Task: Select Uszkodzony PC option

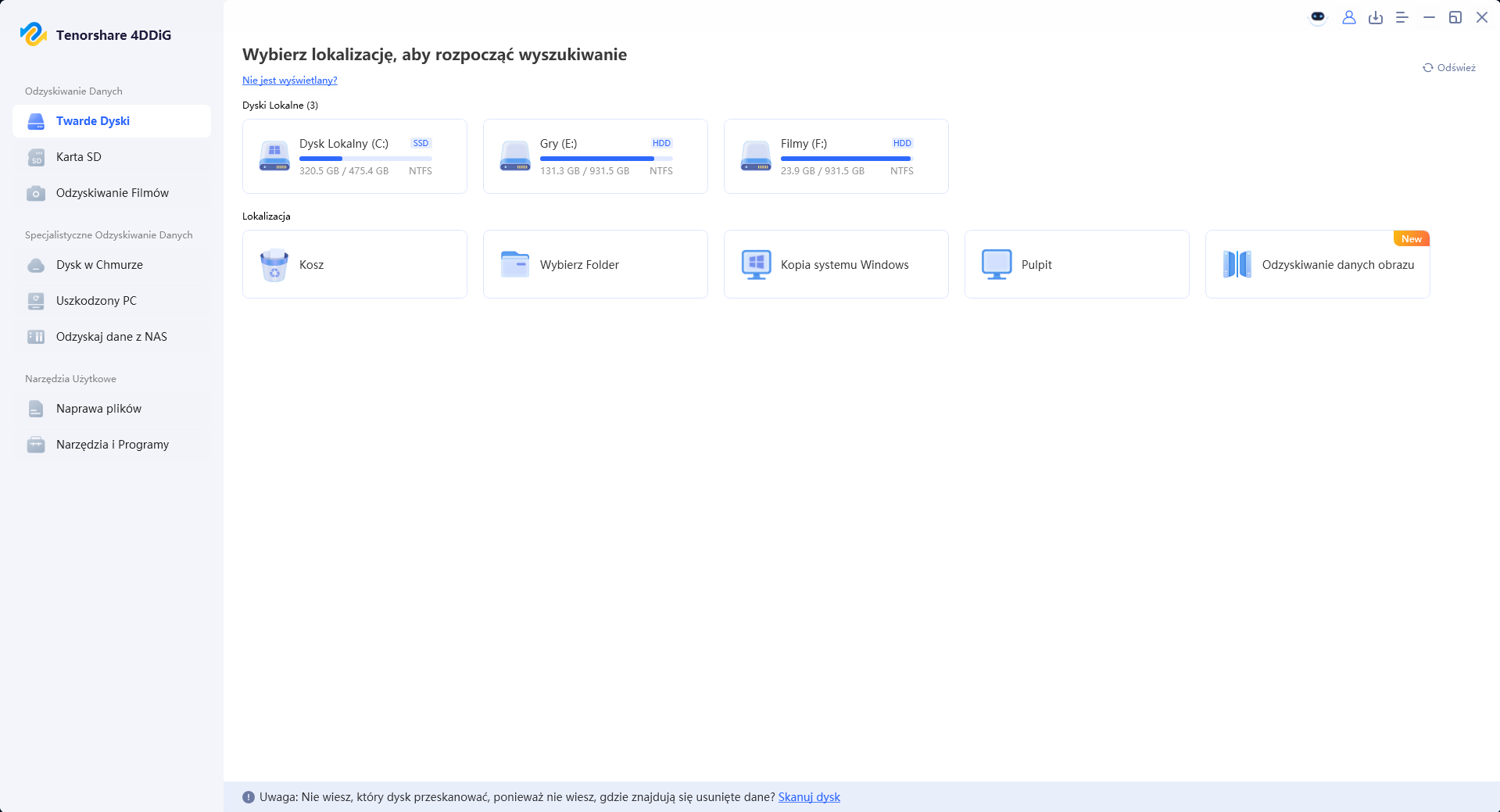Action: click(112, 301)
